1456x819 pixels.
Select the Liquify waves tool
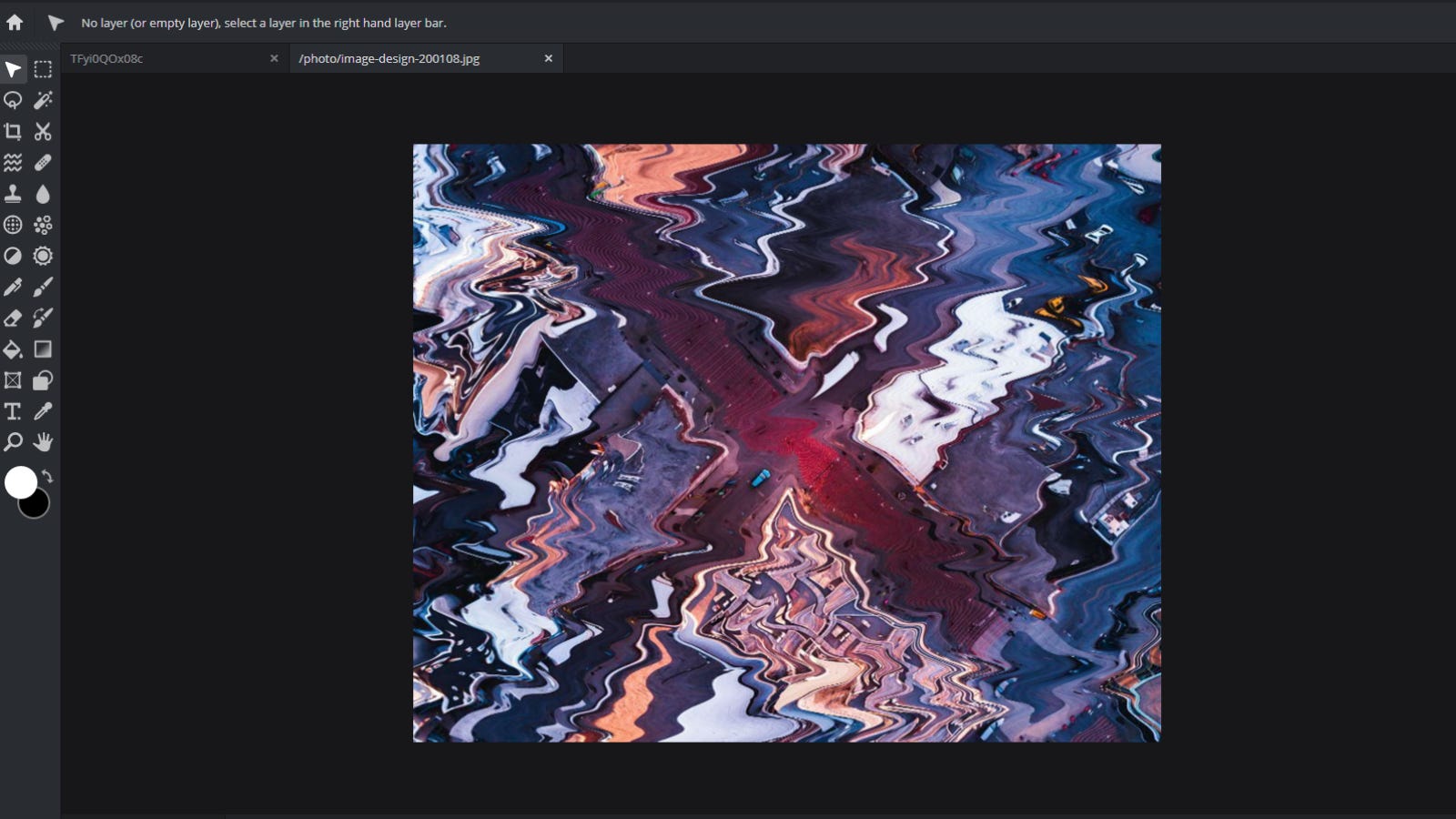(13, 163)
